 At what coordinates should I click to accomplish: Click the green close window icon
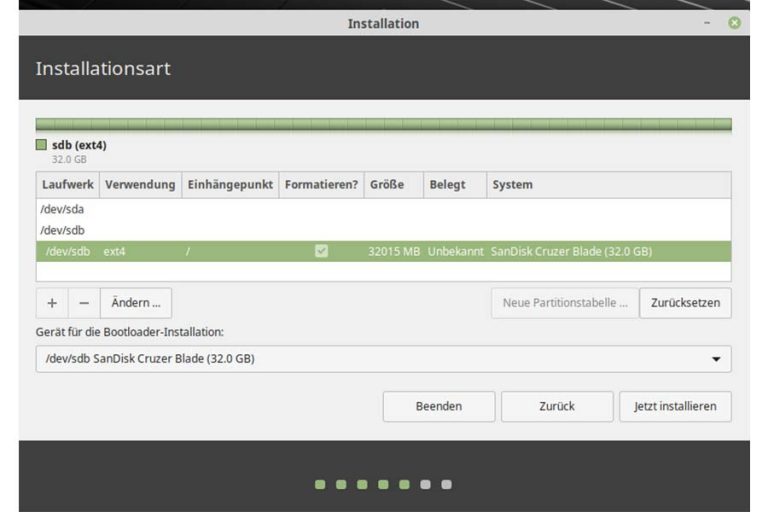735,23
